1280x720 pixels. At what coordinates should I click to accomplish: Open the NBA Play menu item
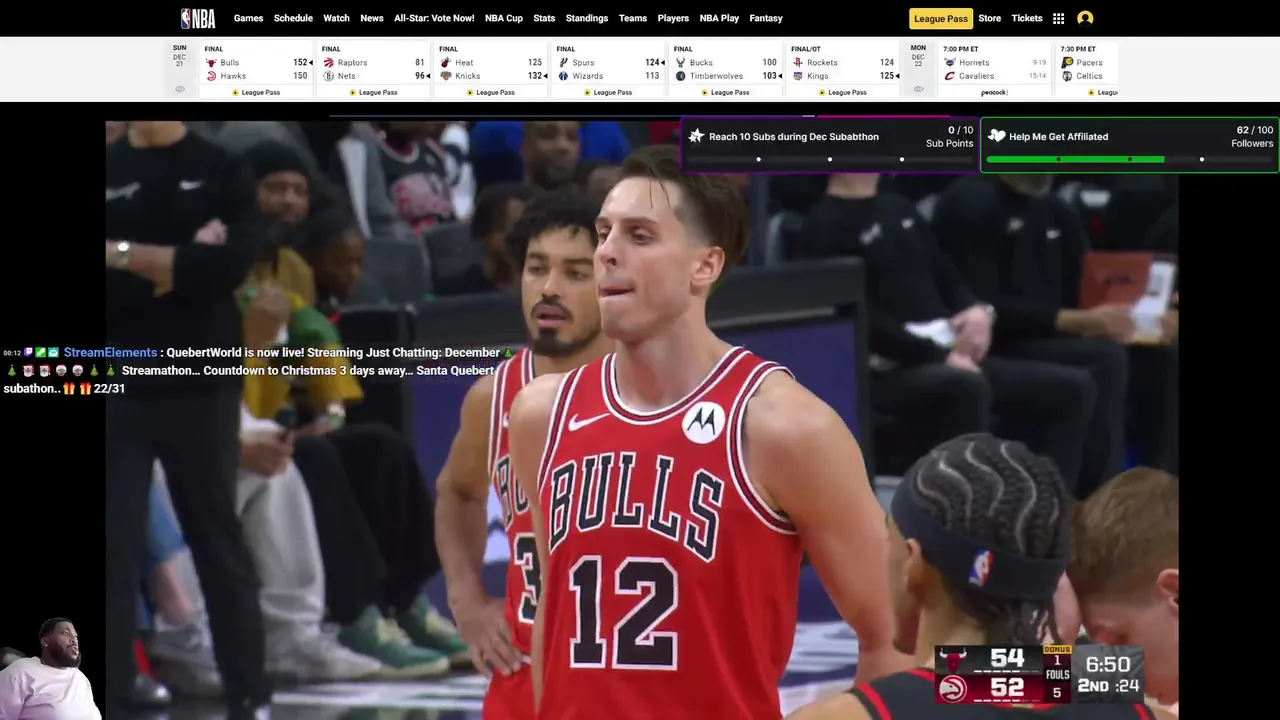[x=719, y=18]
